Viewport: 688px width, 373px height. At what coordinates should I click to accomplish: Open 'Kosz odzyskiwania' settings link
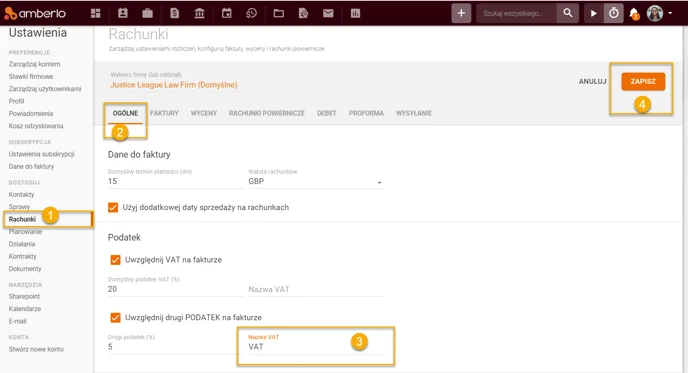click(x=36, y=126)
